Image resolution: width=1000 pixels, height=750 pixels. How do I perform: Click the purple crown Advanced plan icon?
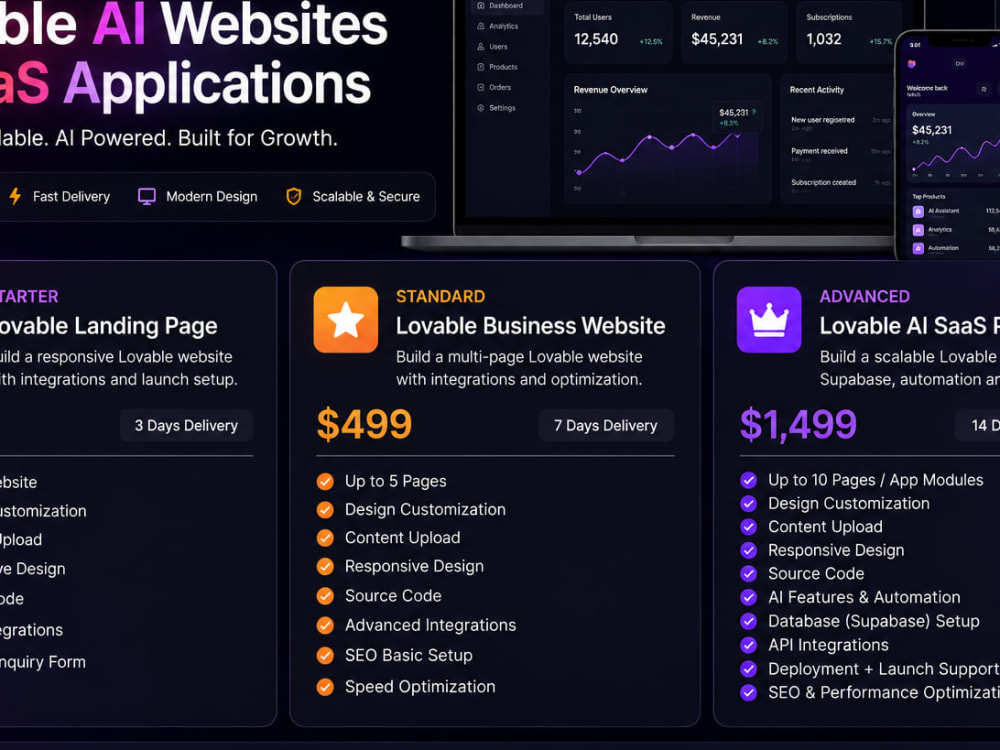[x=769, y=320]
